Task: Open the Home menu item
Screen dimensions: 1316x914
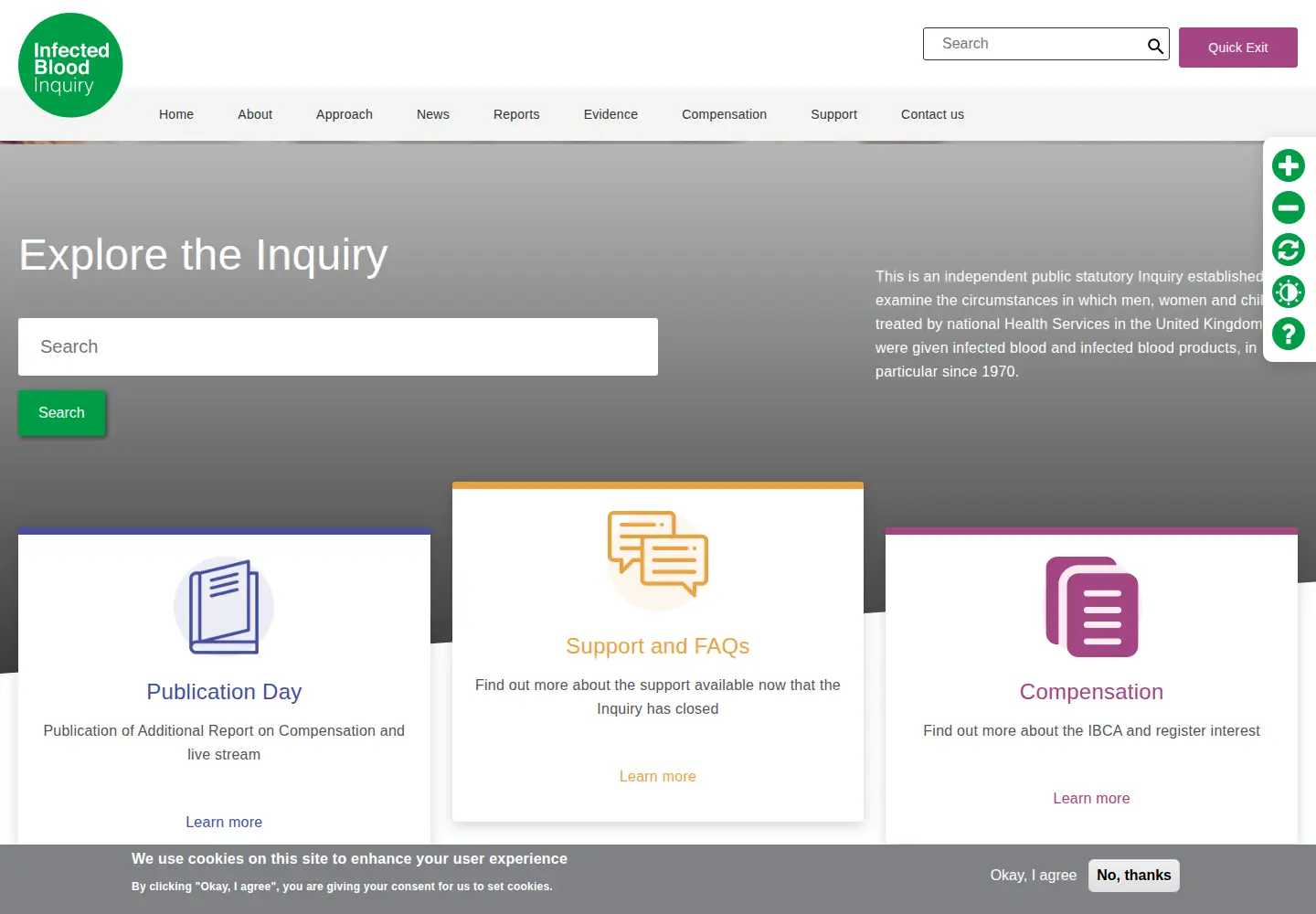Action: tap(176, 114)
